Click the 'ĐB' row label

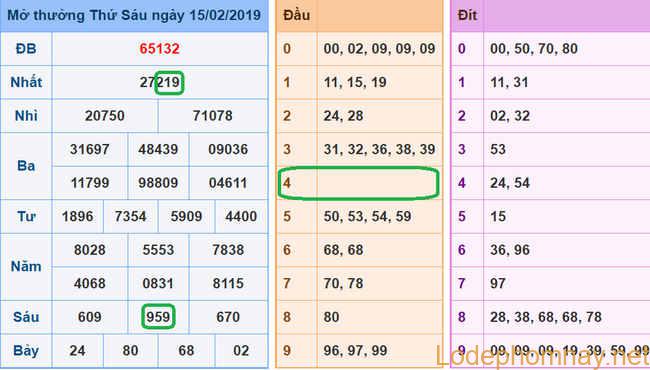[26, 49]
